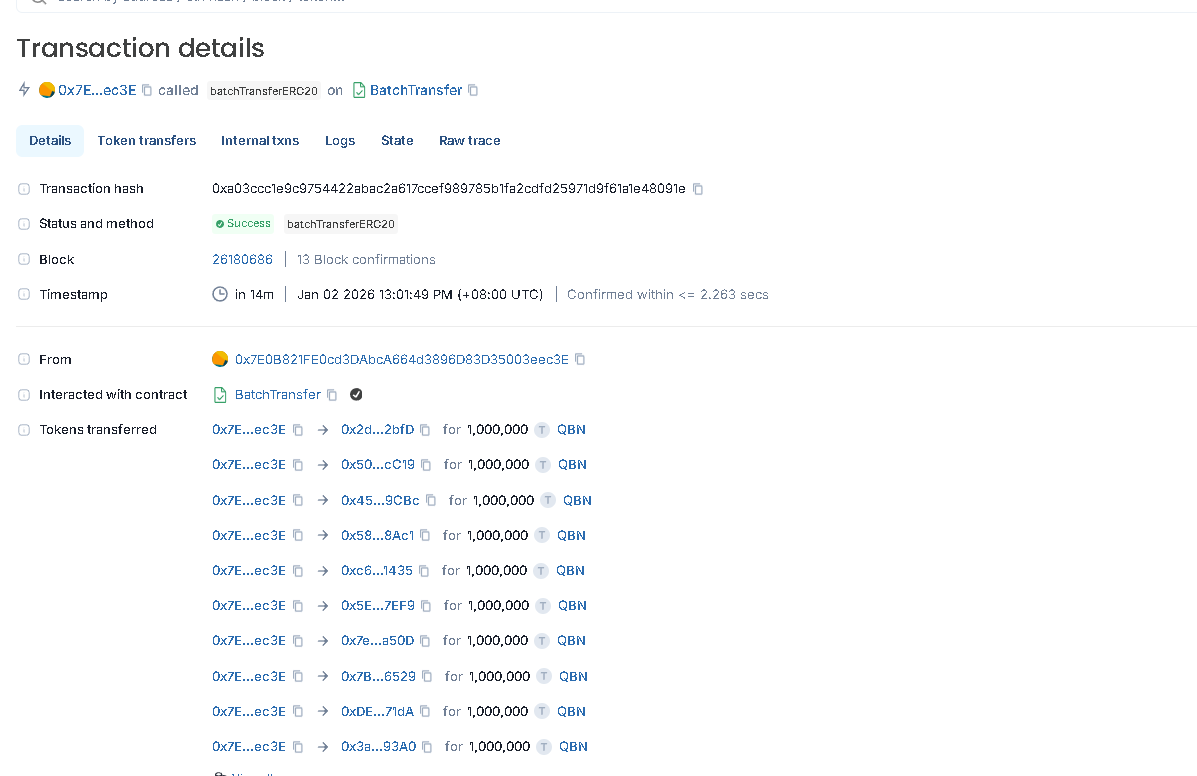
Task: Open the BatchTransfer contract link in the header
Action: click(x=416, y=90)
